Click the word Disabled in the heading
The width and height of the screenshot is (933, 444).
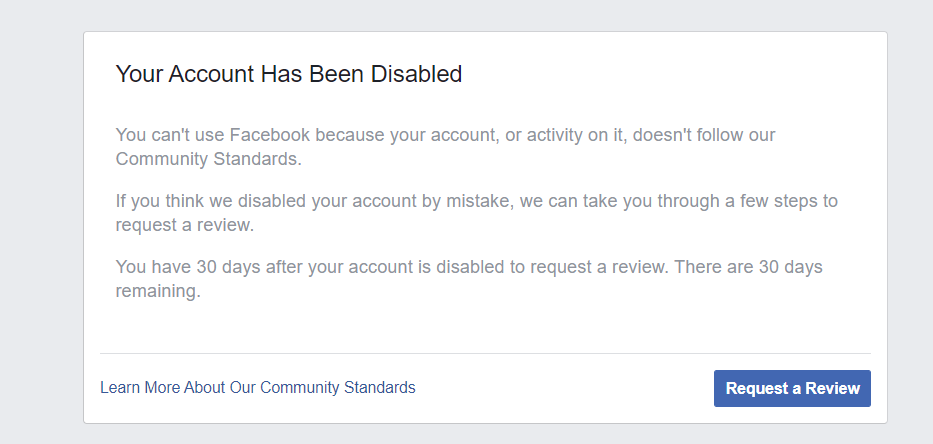coord(417,74)
